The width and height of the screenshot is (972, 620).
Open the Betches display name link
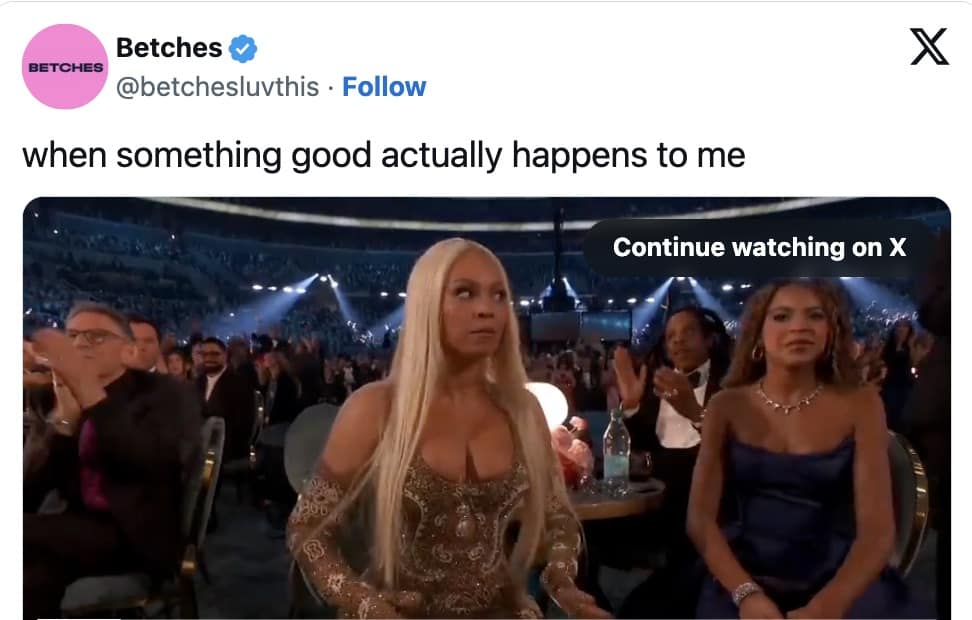pos(169,48)
